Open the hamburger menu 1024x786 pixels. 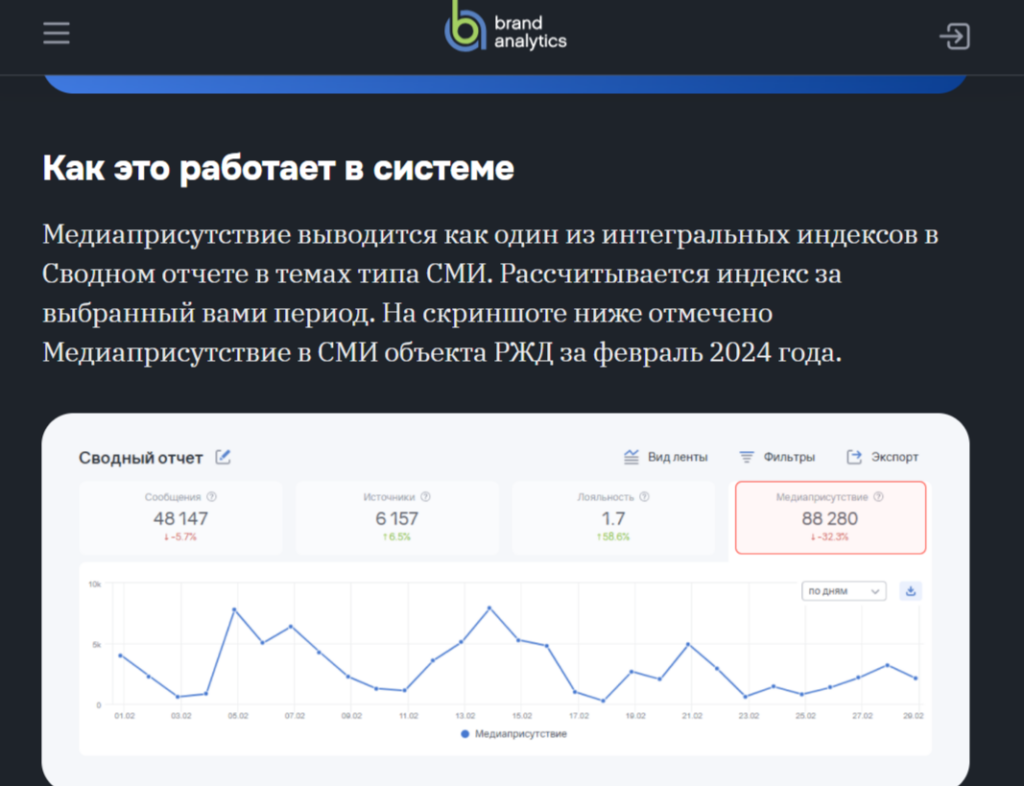click(56, 33)
